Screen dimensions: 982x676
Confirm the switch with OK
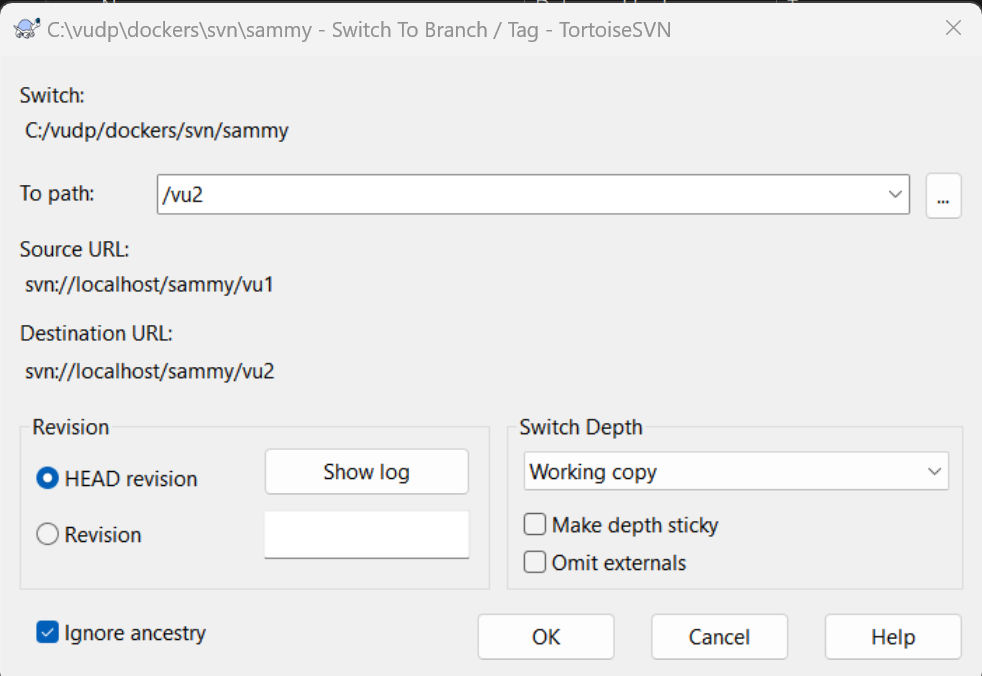click(546, 637)
